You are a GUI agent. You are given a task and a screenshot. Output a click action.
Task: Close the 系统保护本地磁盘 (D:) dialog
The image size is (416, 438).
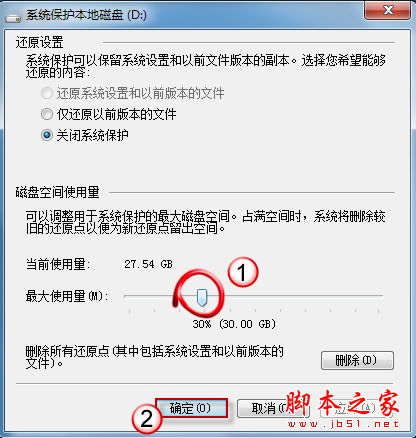tap(387, 10)
